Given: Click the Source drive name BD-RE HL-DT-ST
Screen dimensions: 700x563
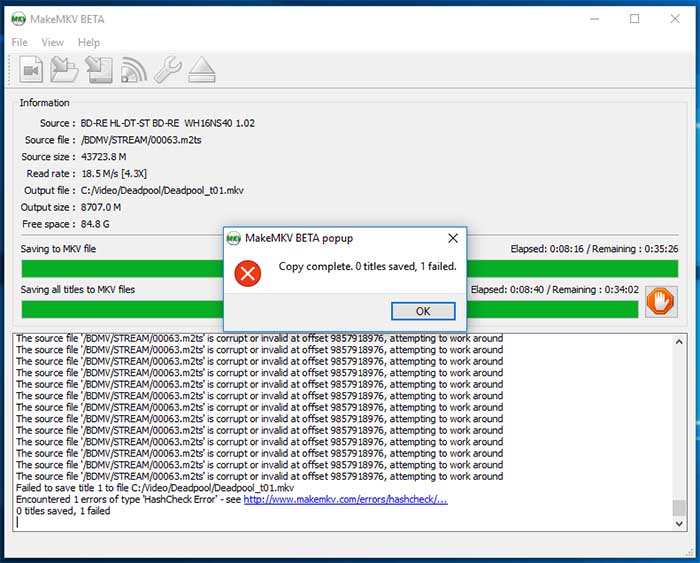Looking at the screenshot, I should (x=167, y=123).
